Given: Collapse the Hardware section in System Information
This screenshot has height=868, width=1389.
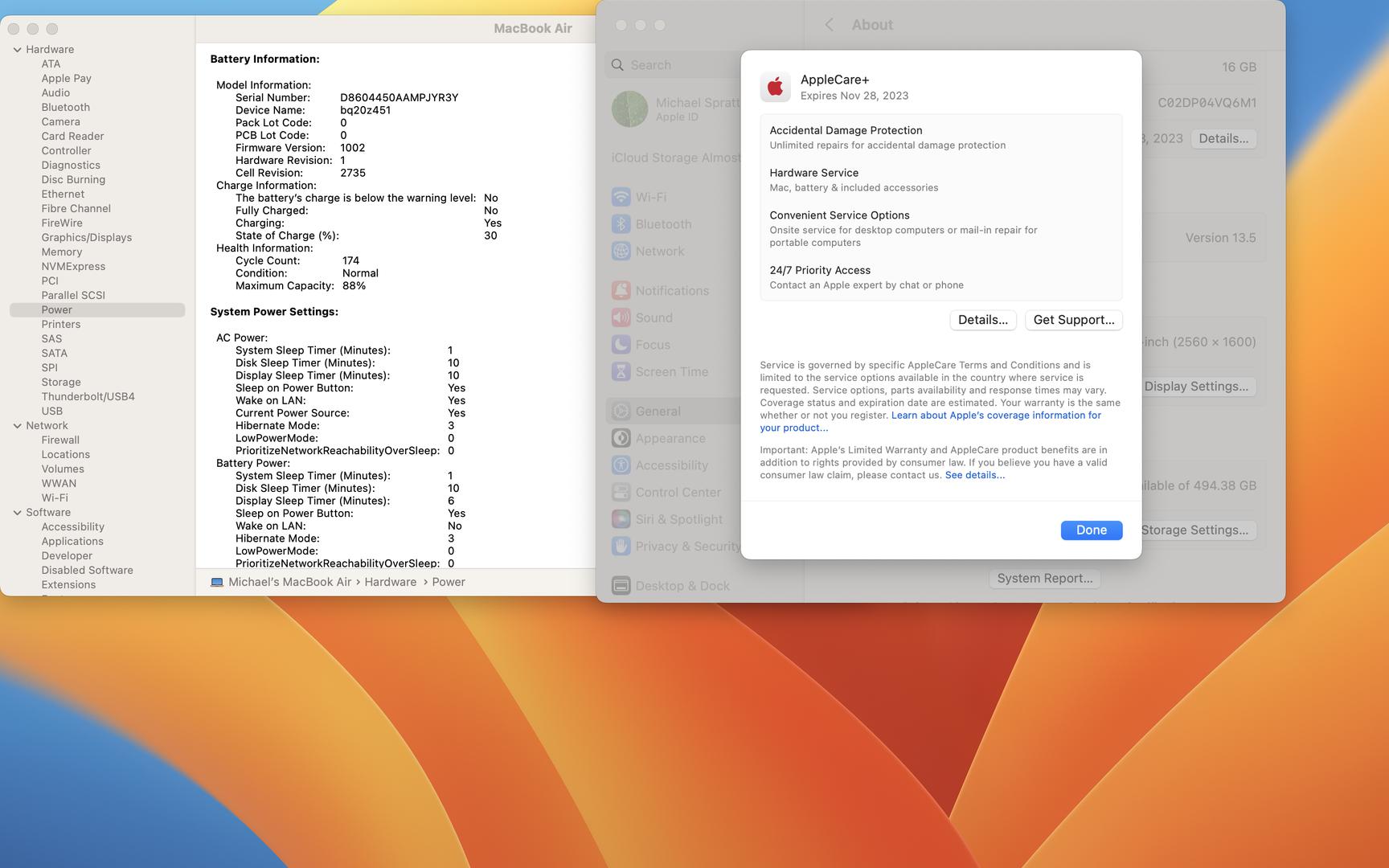Looking at the screenshot, I should (x=17, y=50).
